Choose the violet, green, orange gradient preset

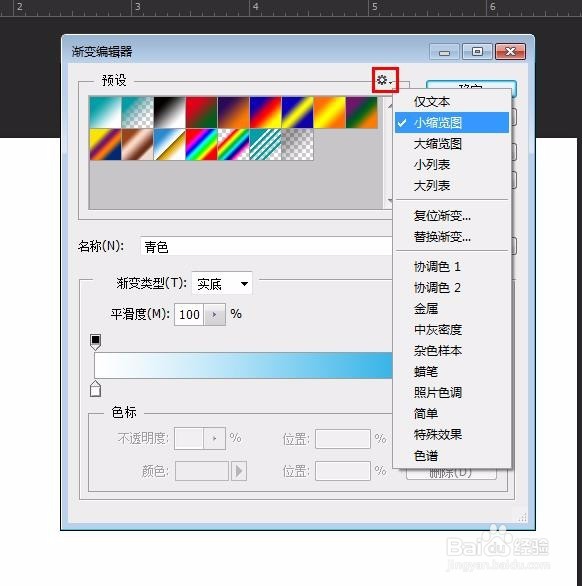coord(362,112)
